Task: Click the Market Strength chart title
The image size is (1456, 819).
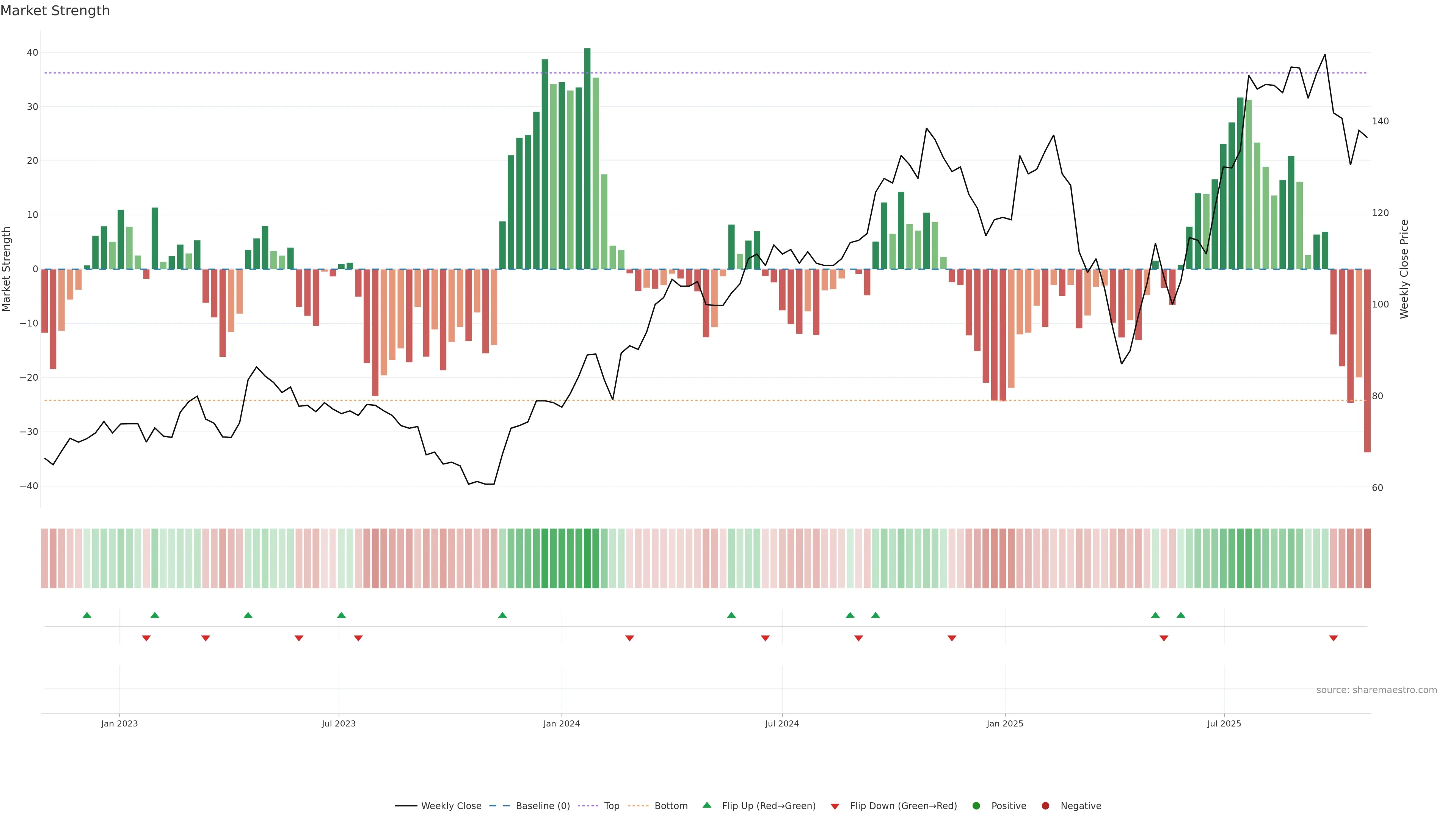Action: tap(55, 11)
